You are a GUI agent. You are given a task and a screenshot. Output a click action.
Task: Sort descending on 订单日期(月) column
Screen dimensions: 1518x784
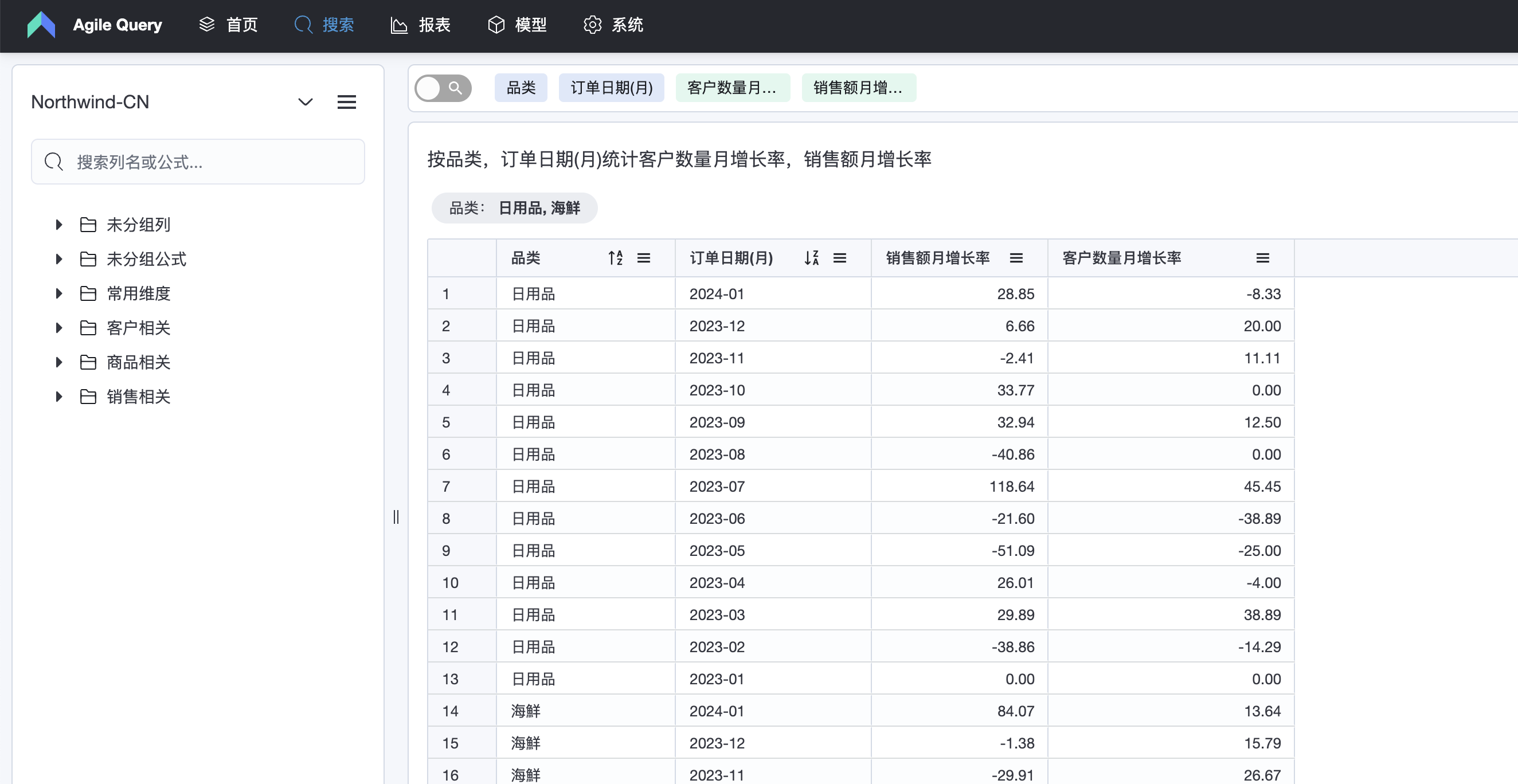(811, 258)
